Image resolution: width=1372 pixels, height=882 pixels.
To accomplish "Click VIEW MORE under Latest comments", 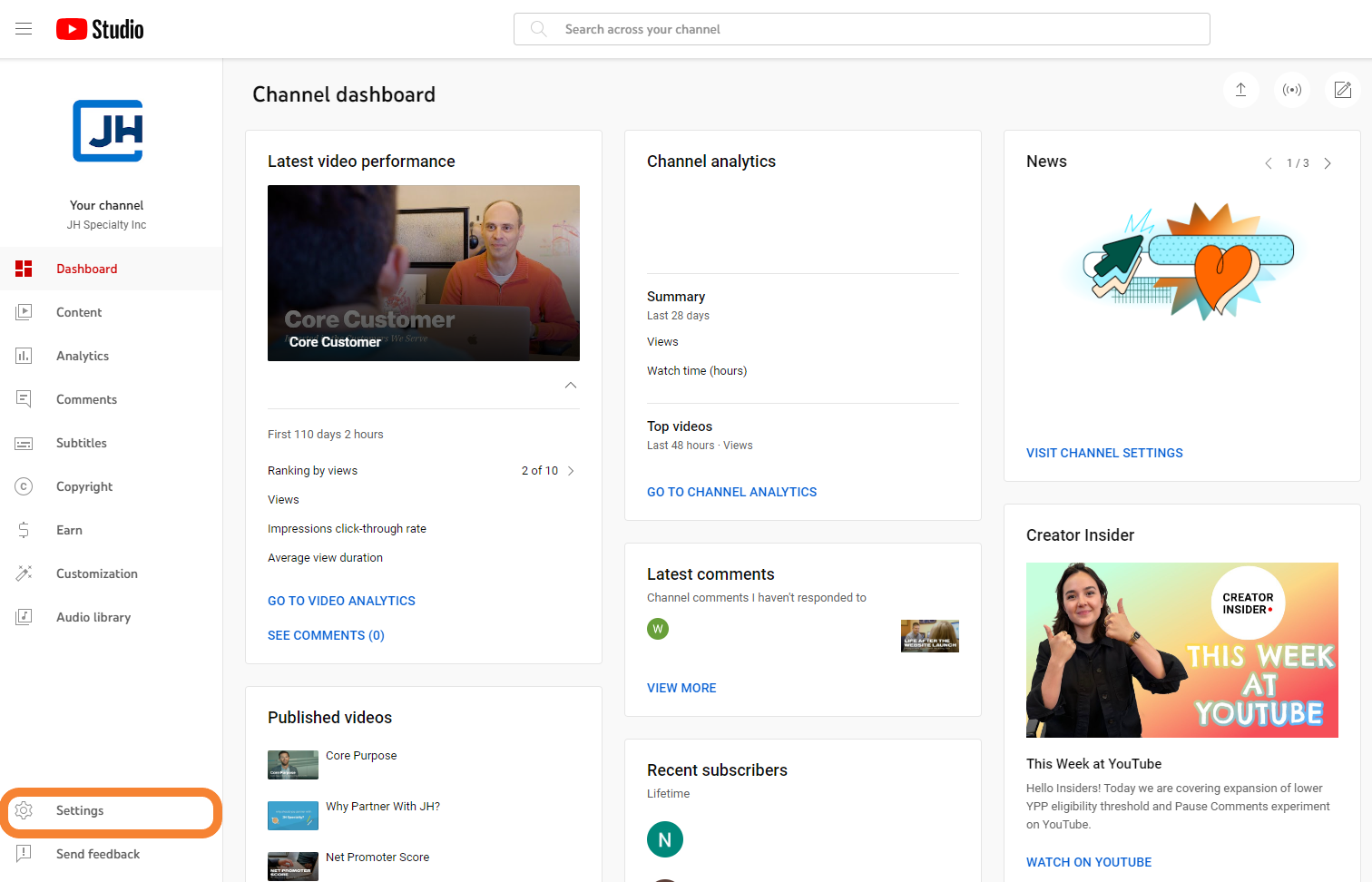I will 681,688.
